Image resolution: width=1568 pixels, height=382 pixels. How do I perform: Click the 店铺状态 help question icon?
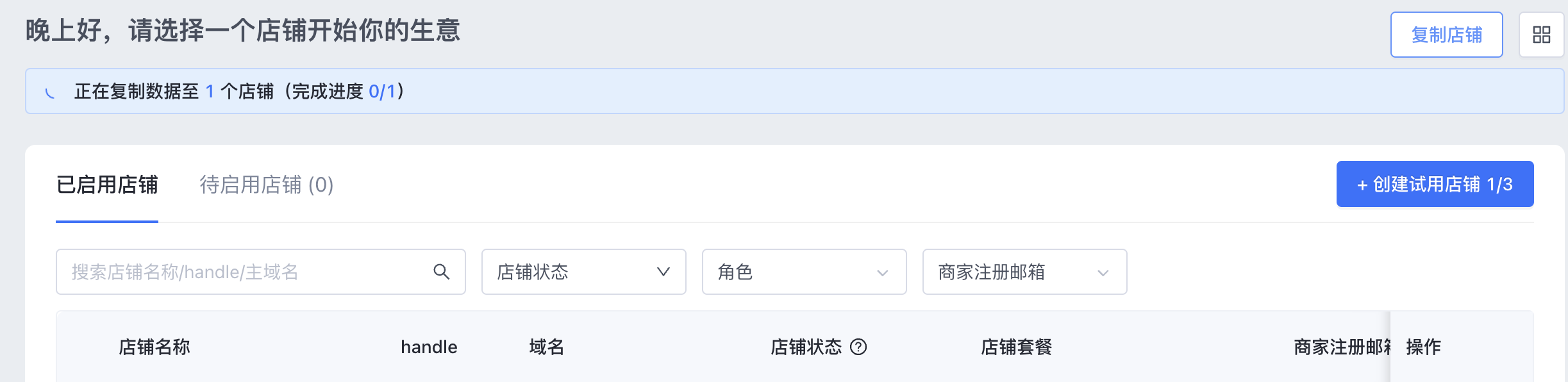(x=858, y=347)
